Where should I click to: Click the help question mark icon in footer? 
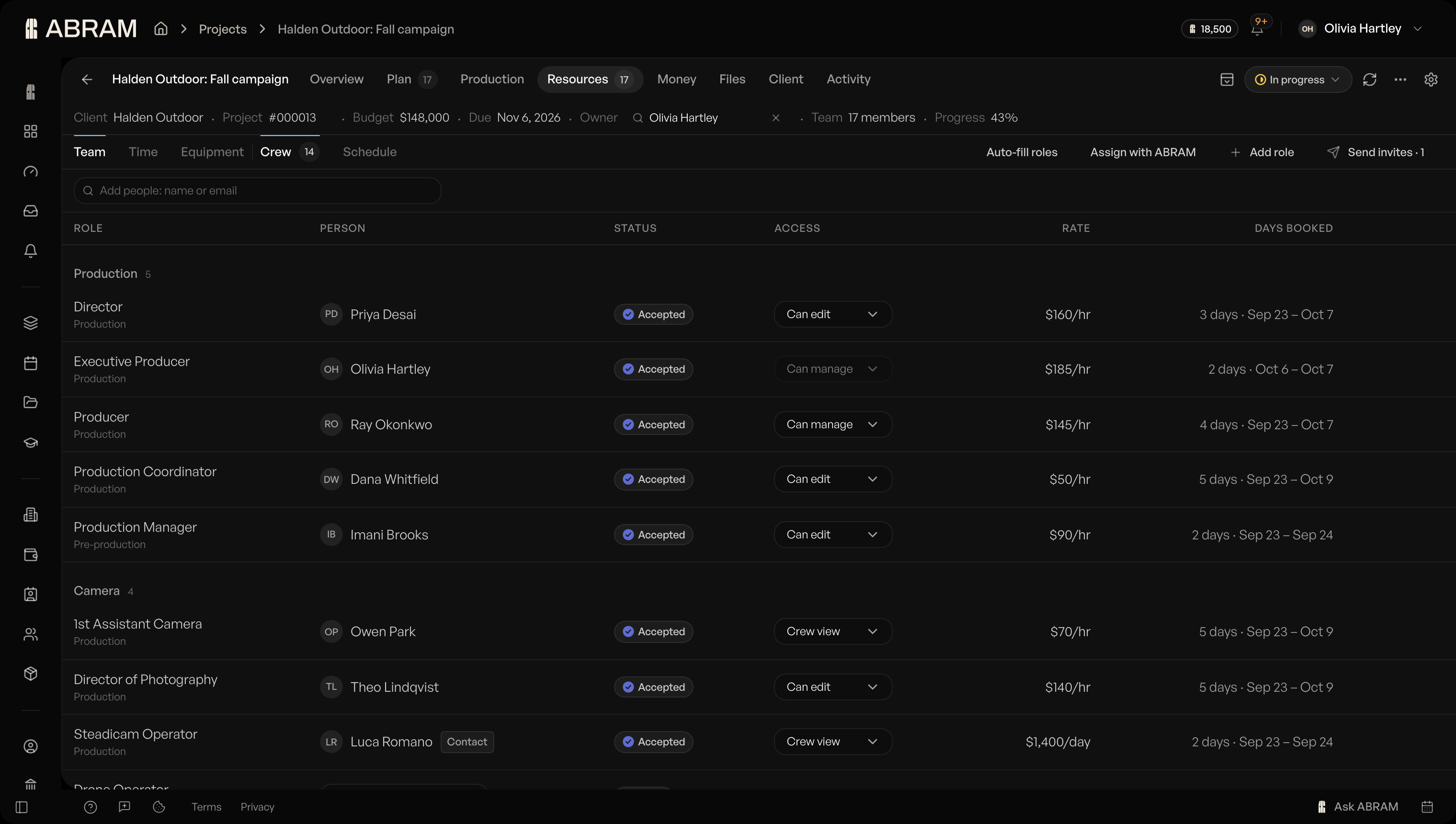point(91,807)
